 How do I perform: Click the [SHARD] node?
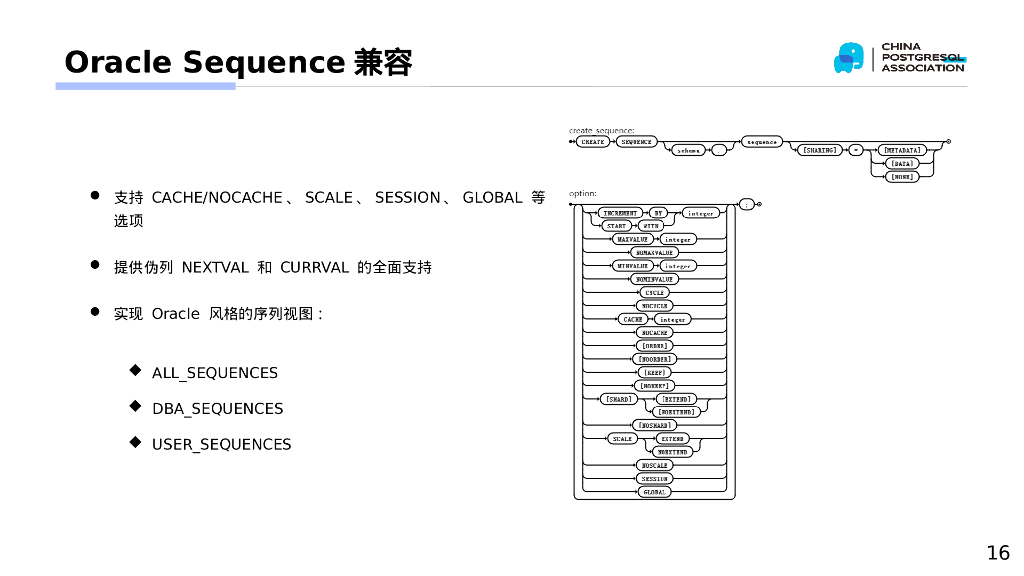point(618,399)
